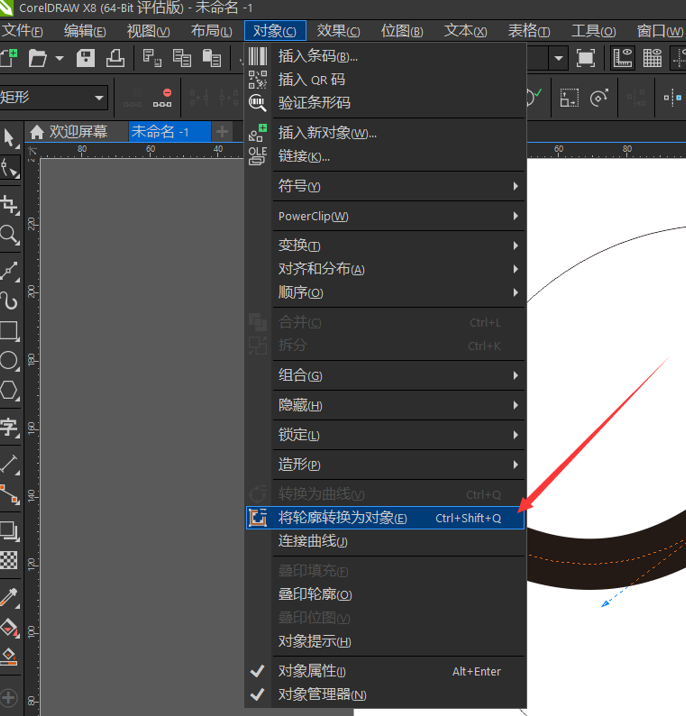Choose 插入 QR 码 menu item

pyautogui.click(x=385, y=79)
